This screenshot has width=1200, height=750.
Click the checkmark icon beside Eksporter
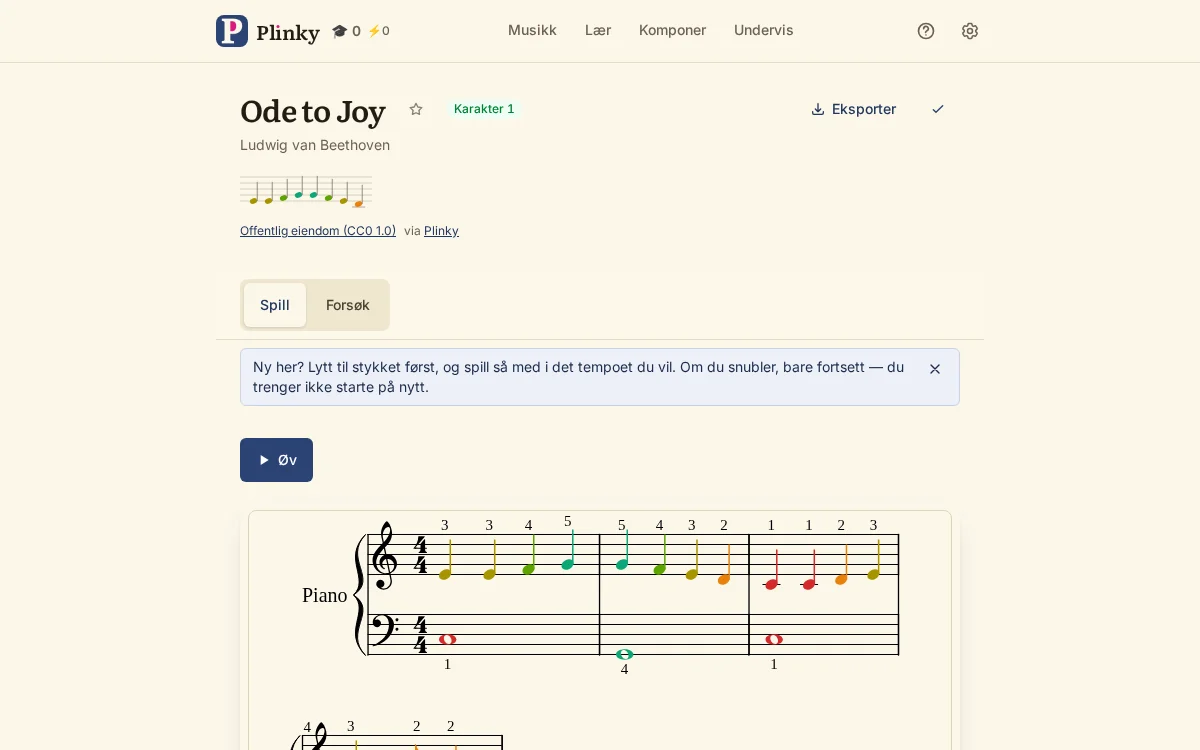938,109
